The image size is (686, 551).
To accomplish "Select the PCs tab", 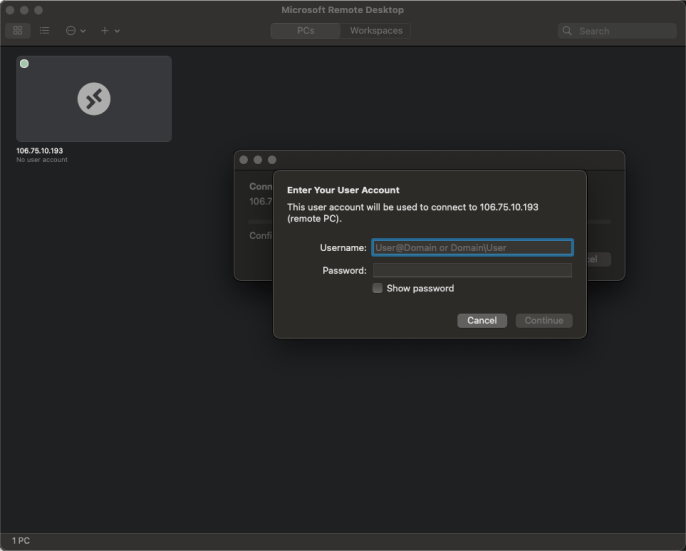I will 305,31.
